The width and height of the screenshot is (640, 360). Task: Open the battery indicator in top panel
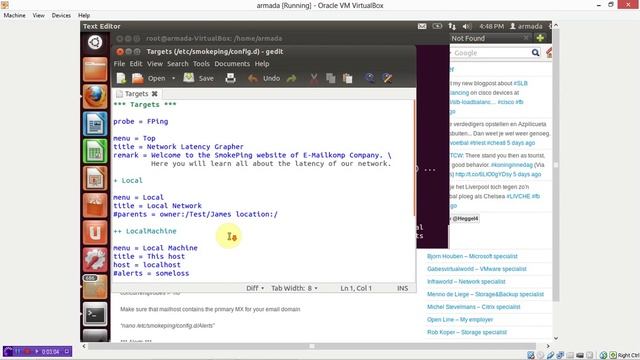437,26
